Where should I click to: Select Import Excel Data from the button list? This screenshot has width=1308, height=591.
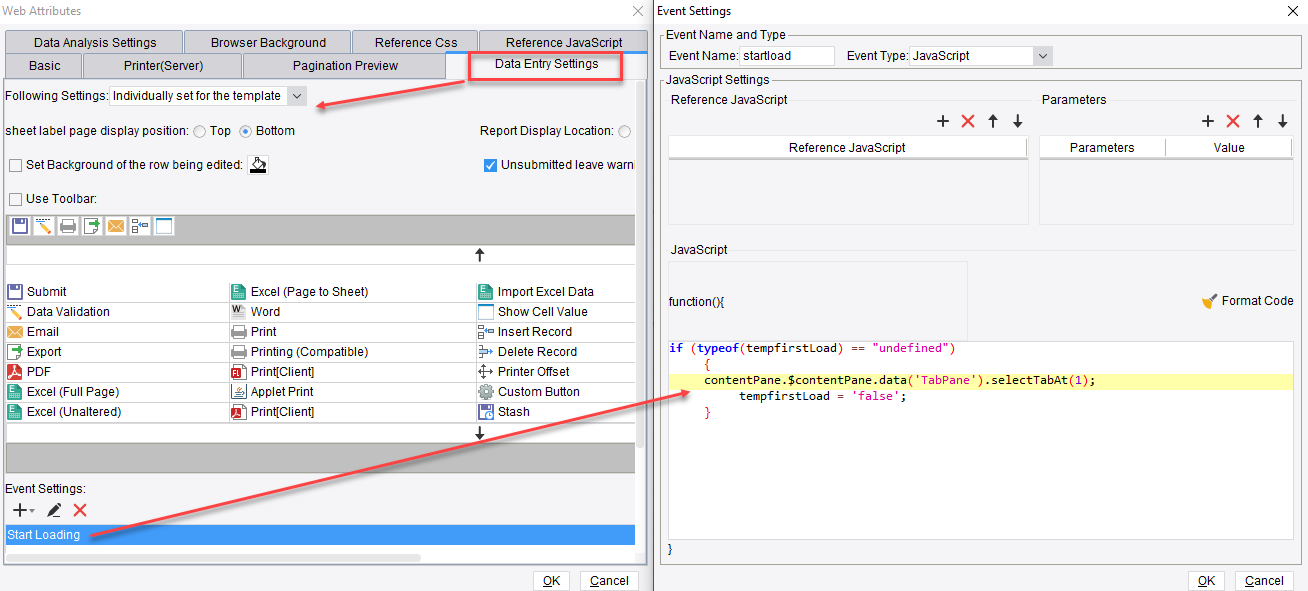click(x=536, y=292)
